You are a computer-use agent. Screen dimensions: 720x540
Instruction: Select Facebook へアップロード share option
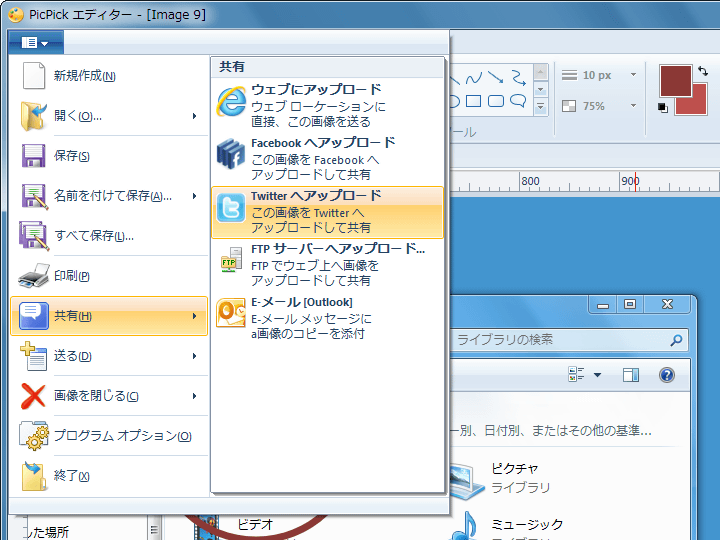[x=327, y=159]
